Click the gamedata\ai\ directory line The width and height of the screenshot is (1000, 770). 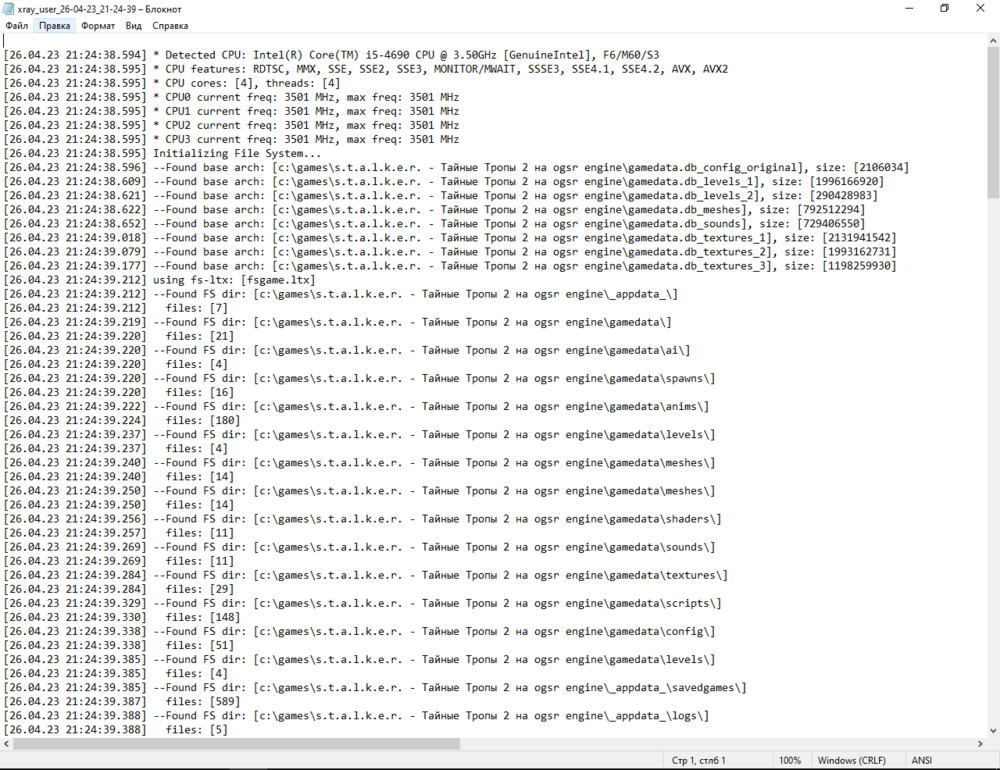pyautogui.click(x=347, y=350)
